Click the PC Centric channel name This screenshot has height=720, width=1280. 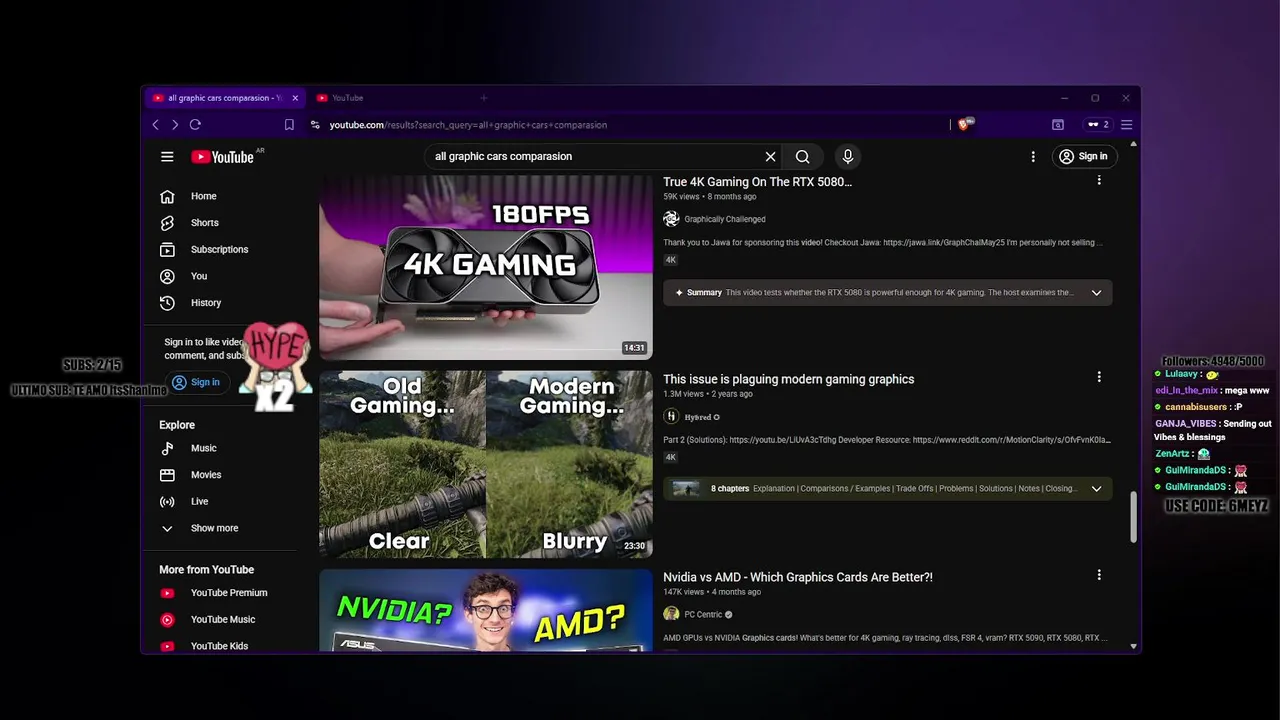[x=703, y=615]
